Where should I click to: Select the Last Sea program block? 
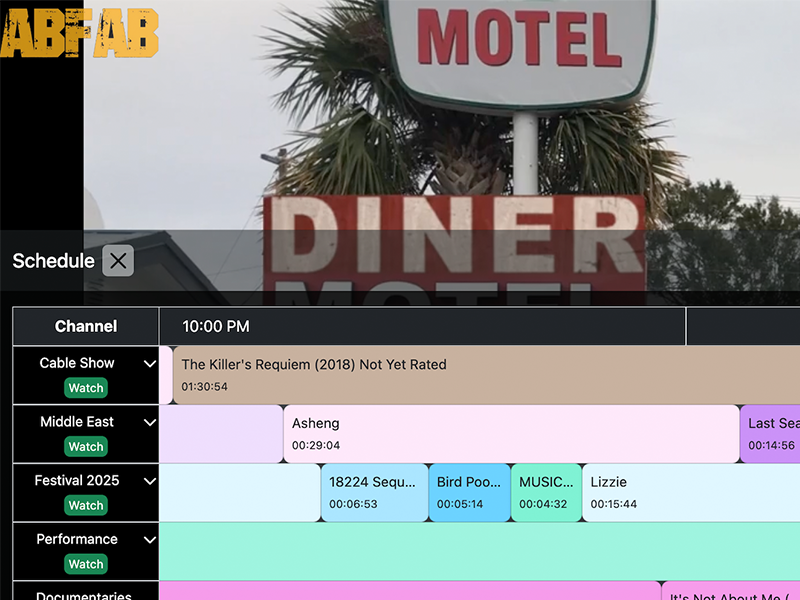point(770,434)
